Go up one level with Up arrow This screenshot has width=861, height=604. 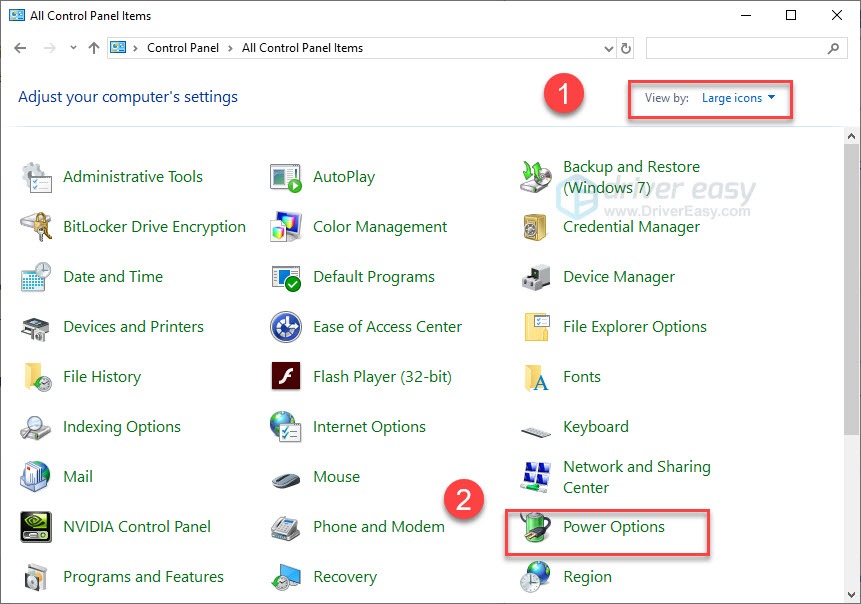coord(94,48)
